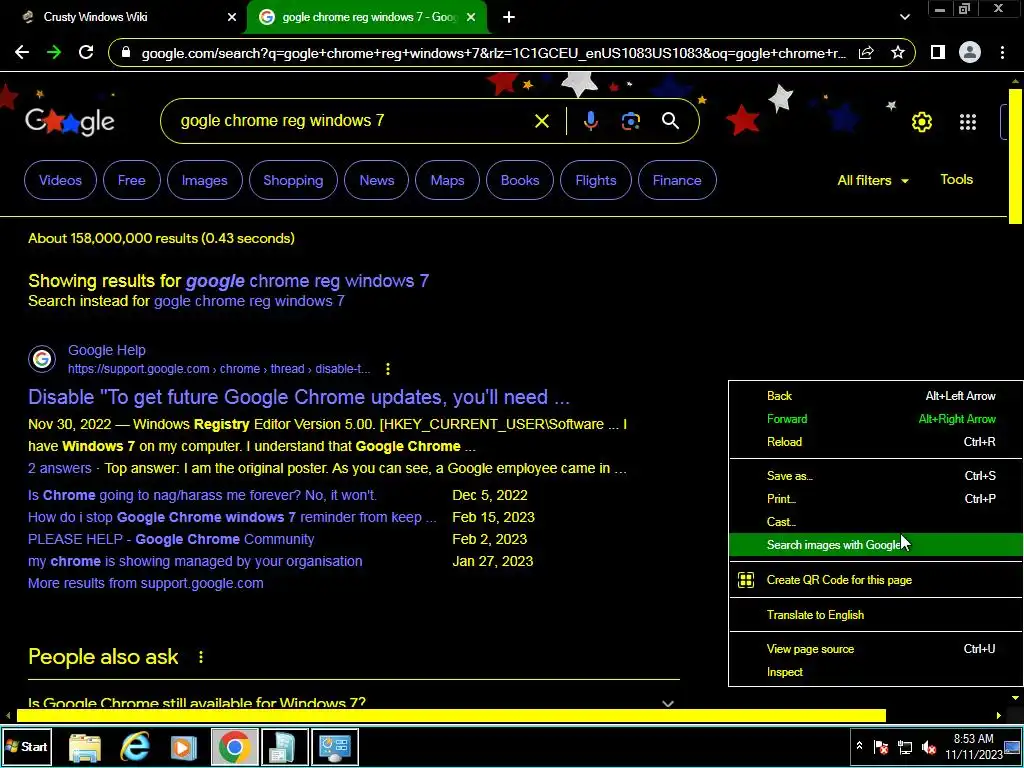Switch to Images results
Viewport: 1024px width, 768px height.
pos(204,180)
